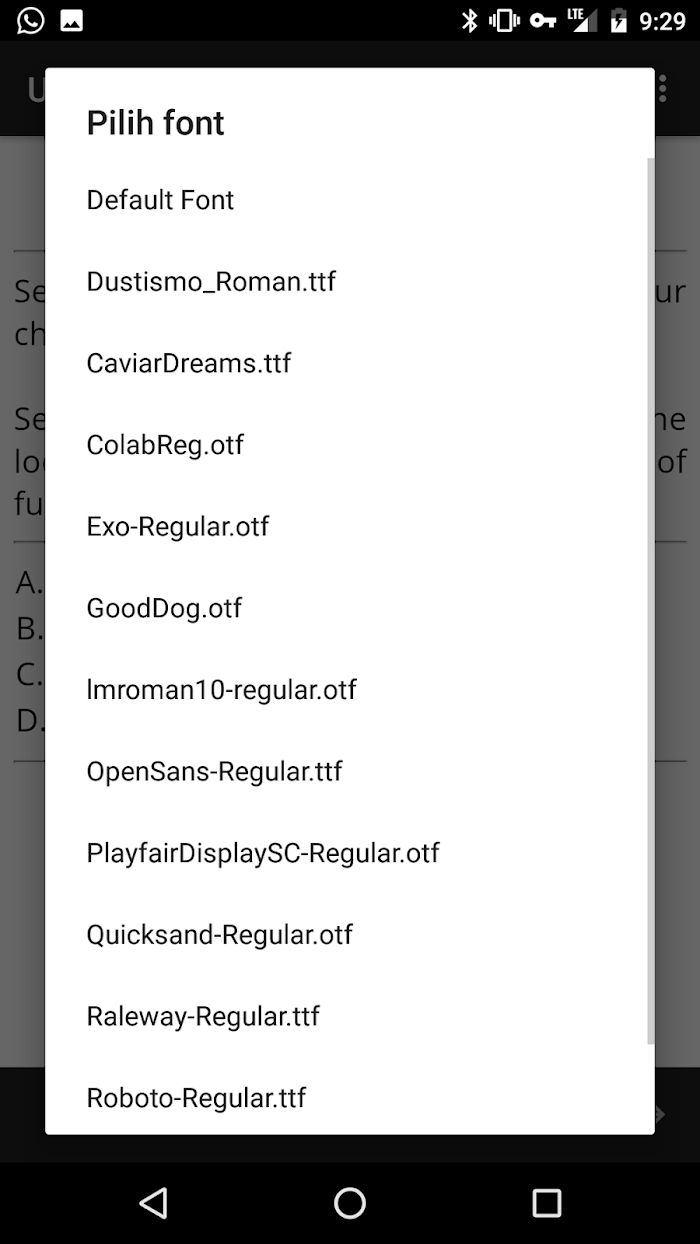Pick lmroman10-regular.otf font
The width and height of the screenshot is (700, 1244).
[x=349, y=690]
